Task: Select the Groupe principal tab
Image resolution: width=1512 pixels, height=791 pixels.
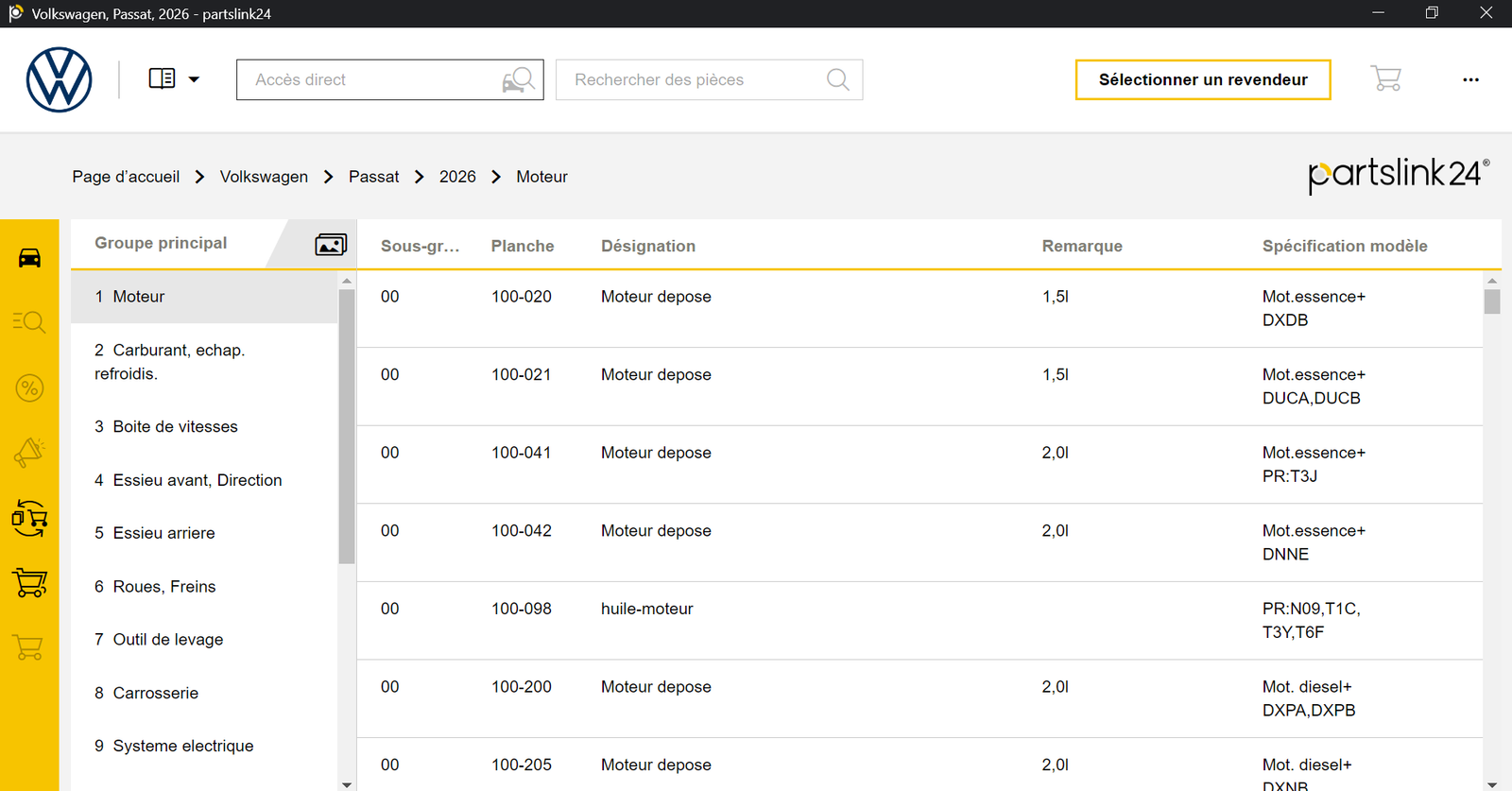Action: click(161, 243)
